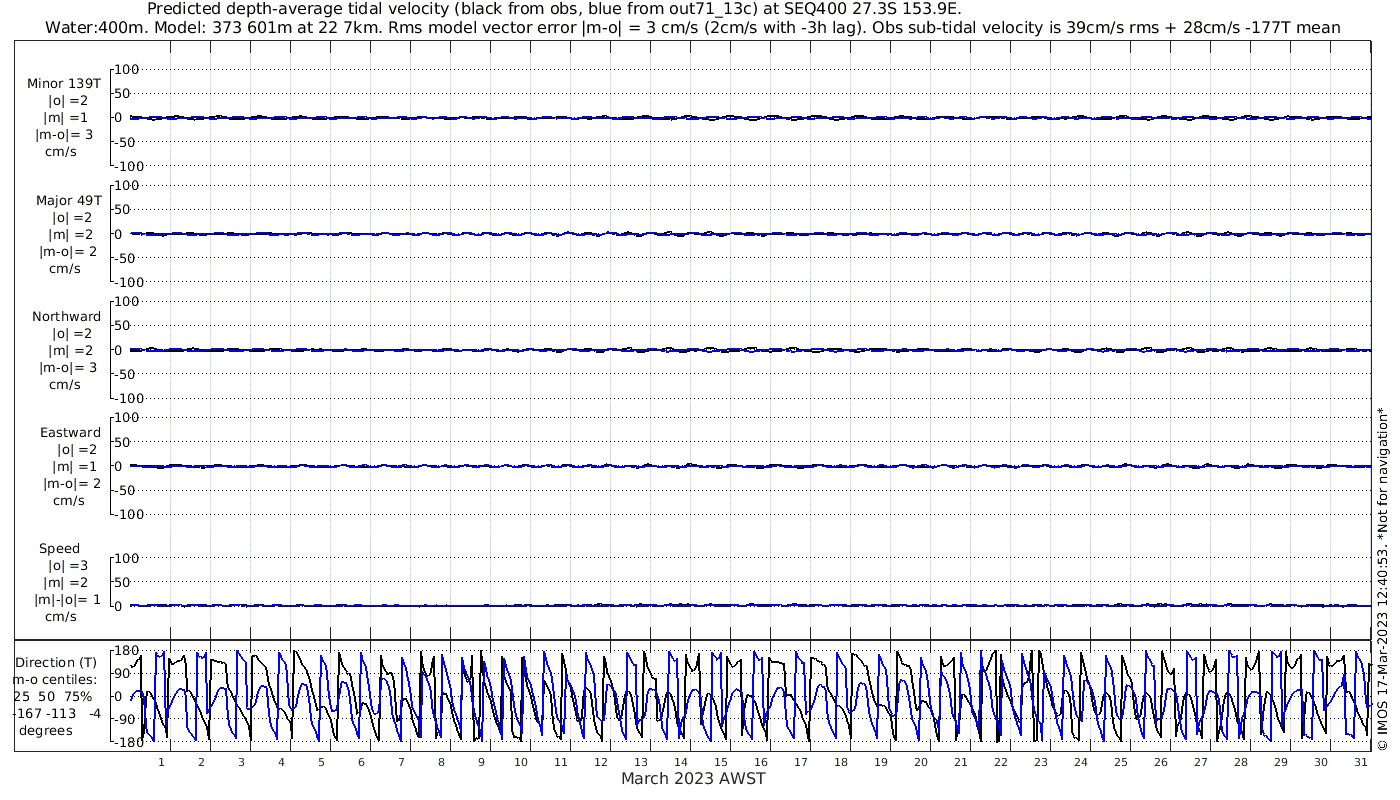Click the "m-o centiles:" text

coord(54,679)
